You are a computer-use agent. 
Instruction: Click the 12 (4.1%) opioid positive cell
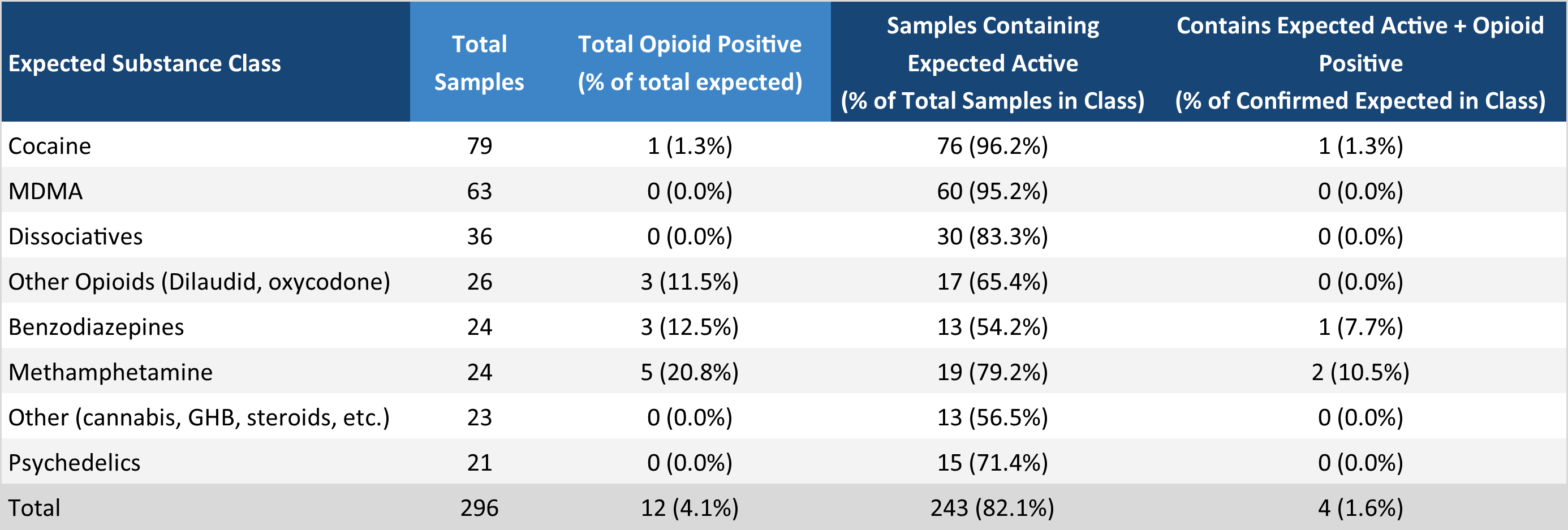690,507
